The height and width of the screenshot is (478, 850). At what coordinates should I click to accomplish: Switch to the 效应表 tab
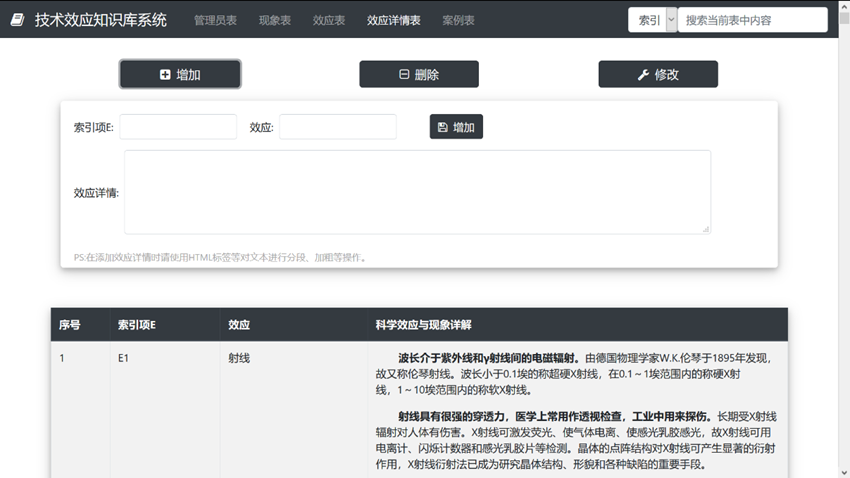[329, 20]
